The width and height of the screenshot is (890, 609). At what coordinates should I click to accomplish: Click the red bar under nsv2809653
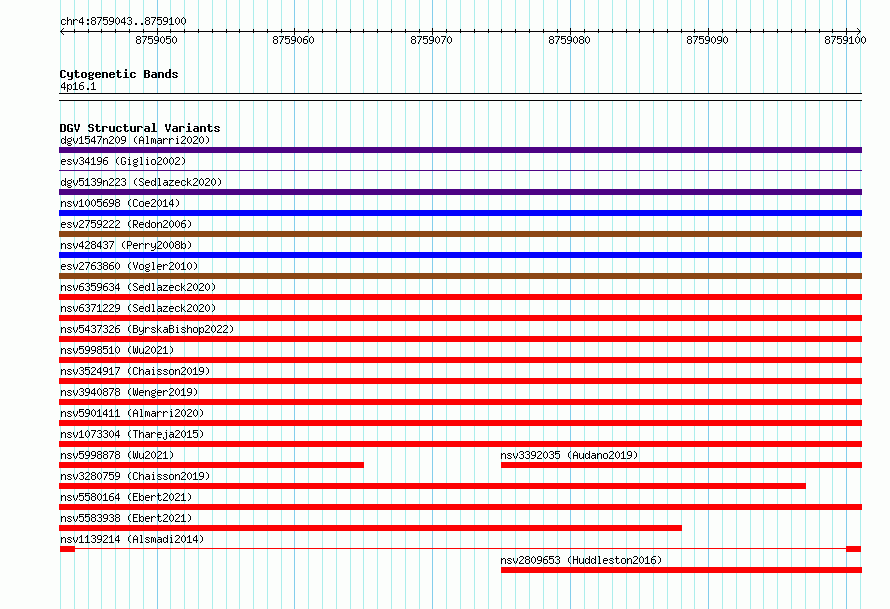click(681, 570)
